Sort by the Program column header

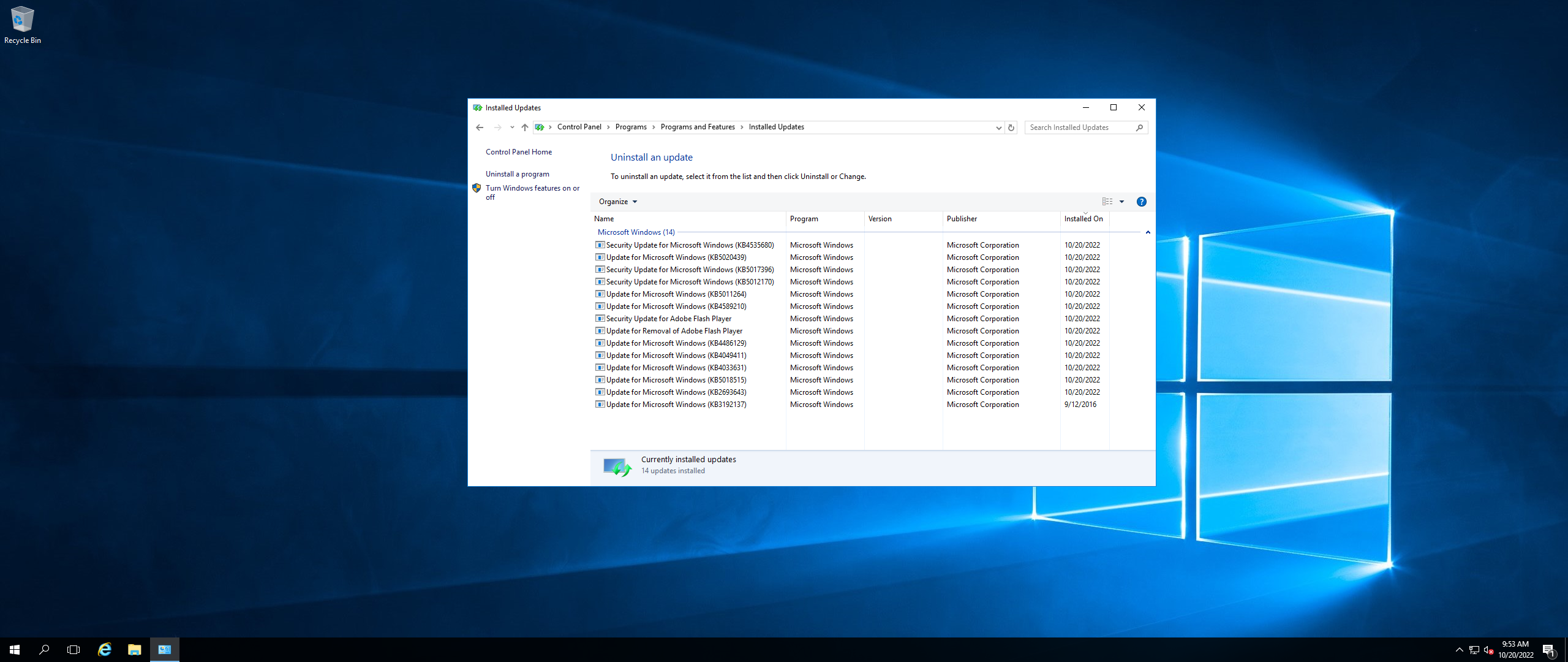pos(825,219)
